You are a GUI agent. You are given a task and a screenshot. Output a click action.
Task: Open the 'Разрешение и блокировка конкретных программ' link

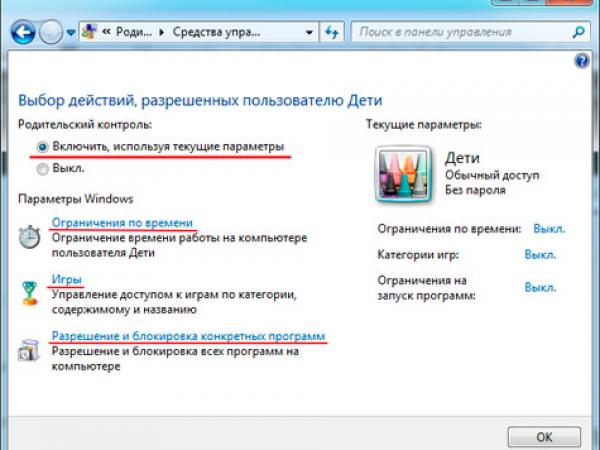[188, 337]
